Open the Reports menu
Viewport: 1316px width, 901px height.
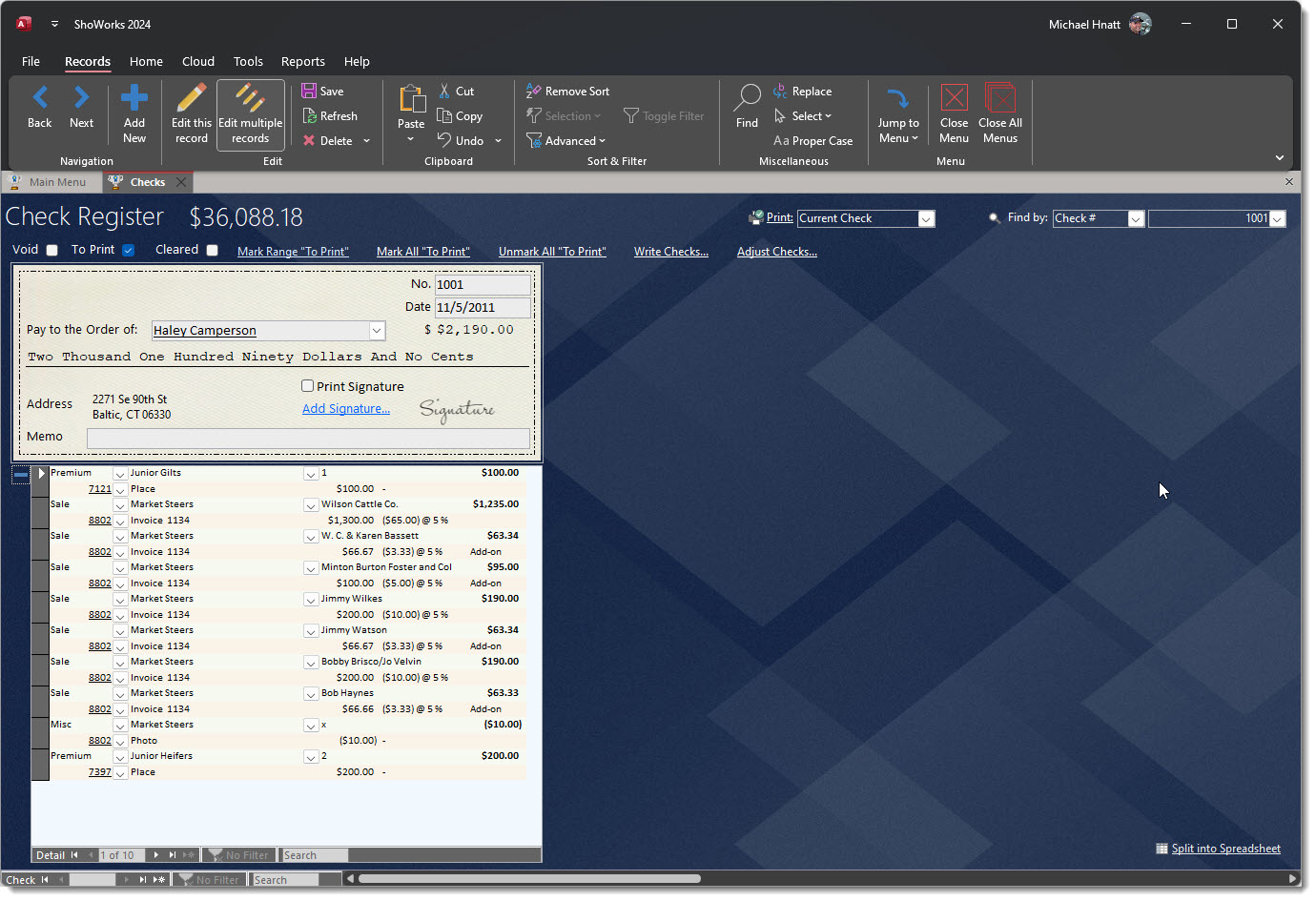pos(302,61)
